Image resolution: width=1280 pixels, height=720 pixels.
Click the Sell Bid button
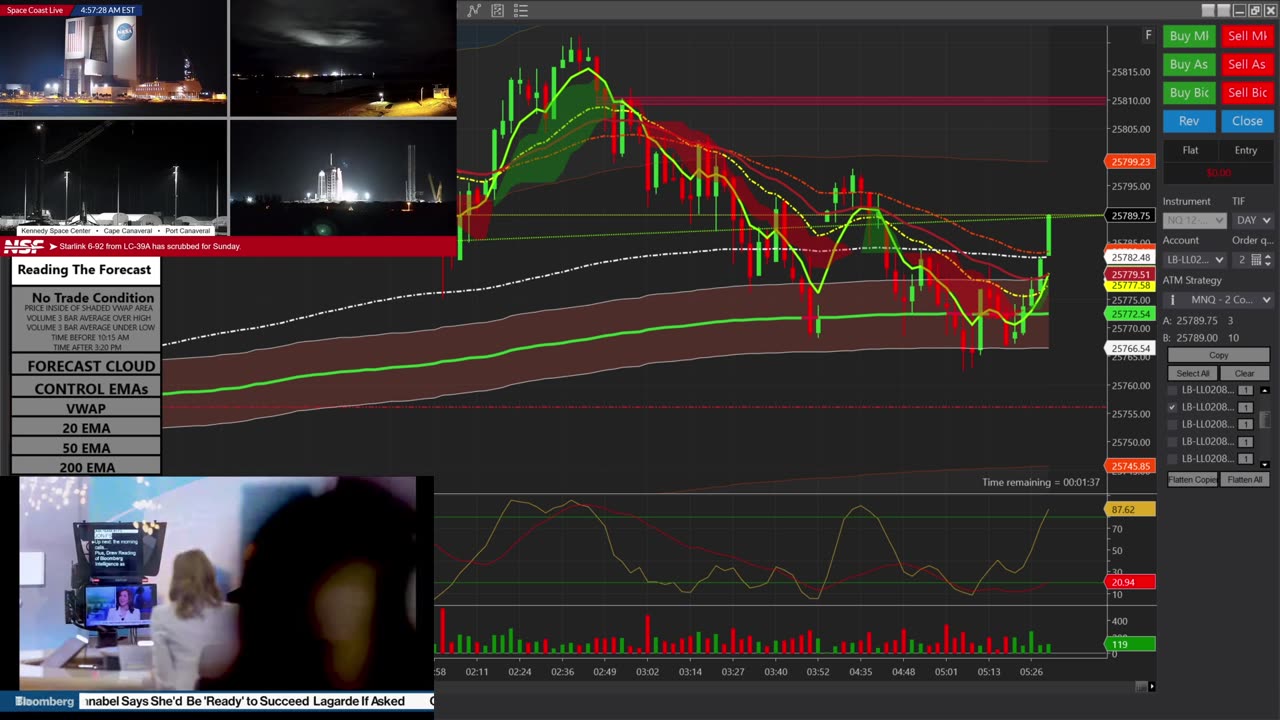click(x=1247, y=93)
